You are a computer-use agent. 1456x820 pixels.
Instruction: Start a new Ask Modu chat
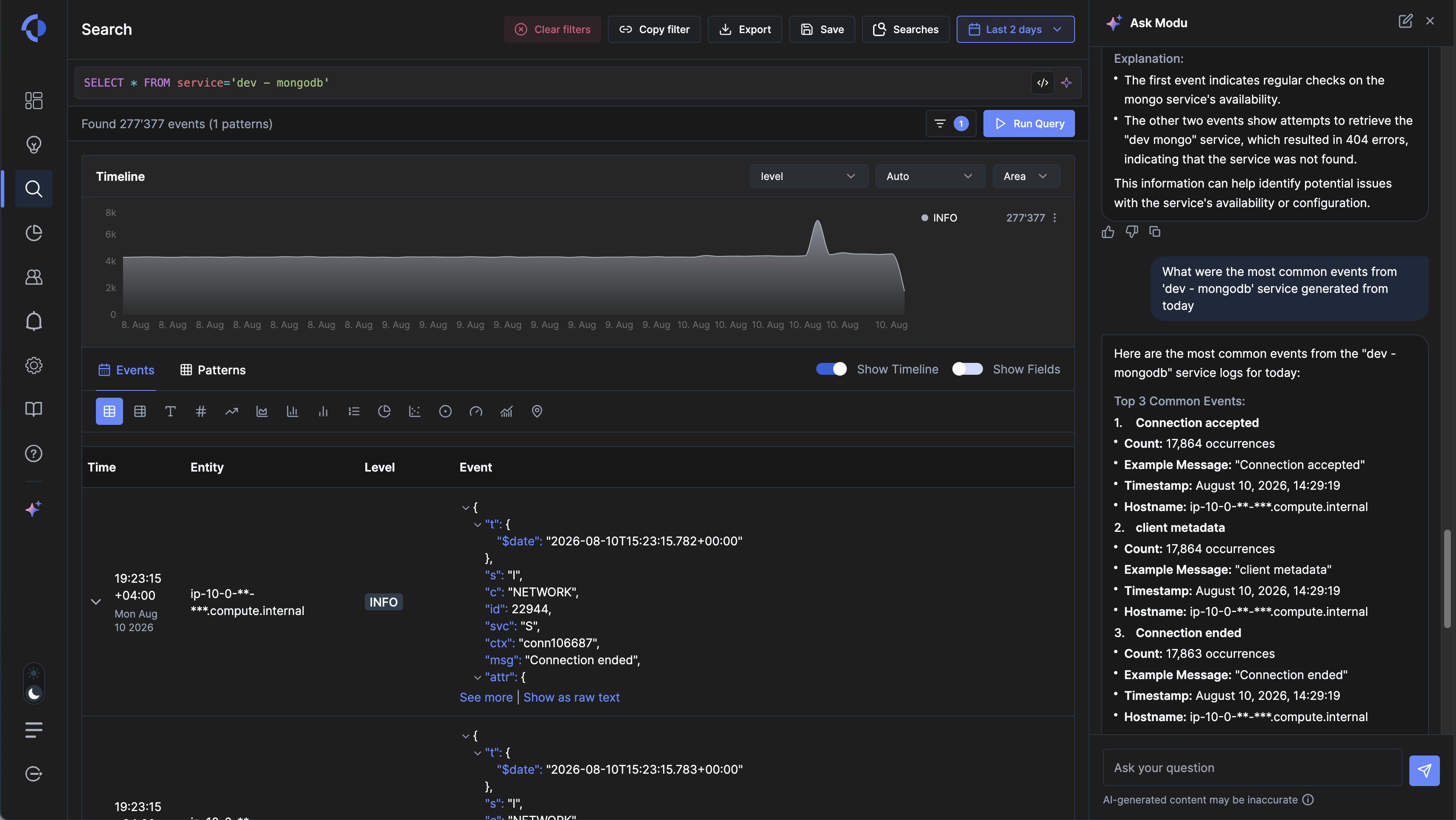click(x=1406, y=22)
